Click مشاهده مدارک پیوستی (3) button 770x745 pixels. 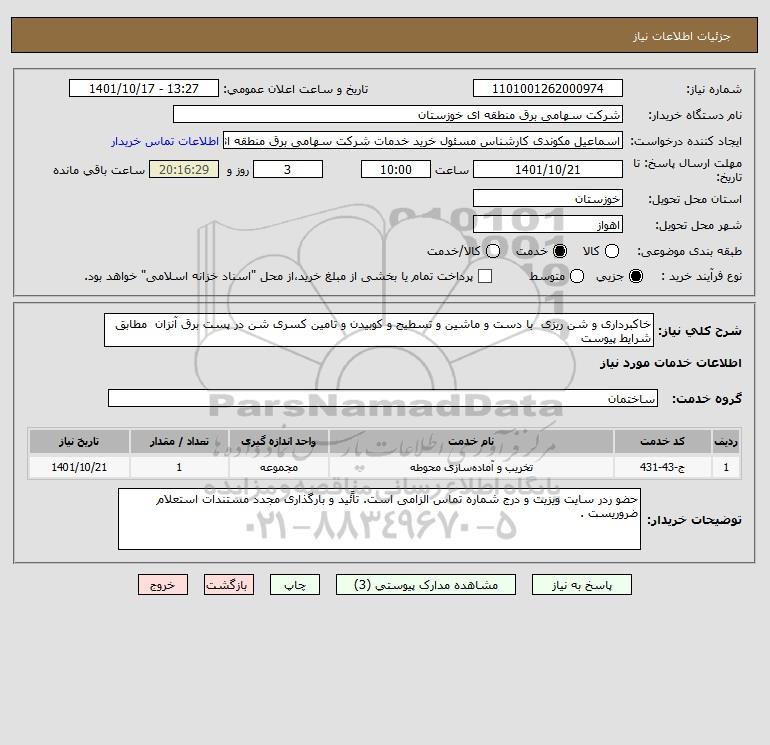(426, 585)
